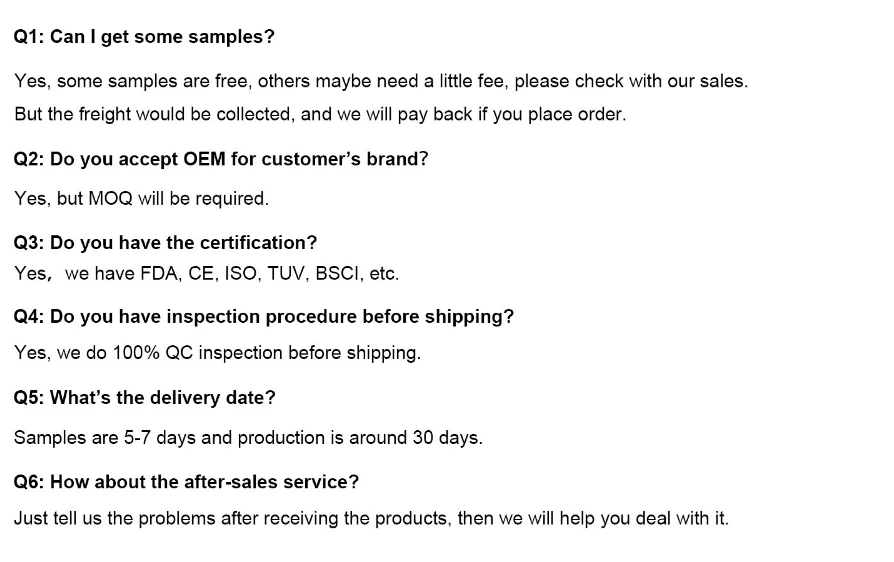Click the answer listing FDA, CE, ISO certifications
The image size is (894, 562).
tap(206, 273)
